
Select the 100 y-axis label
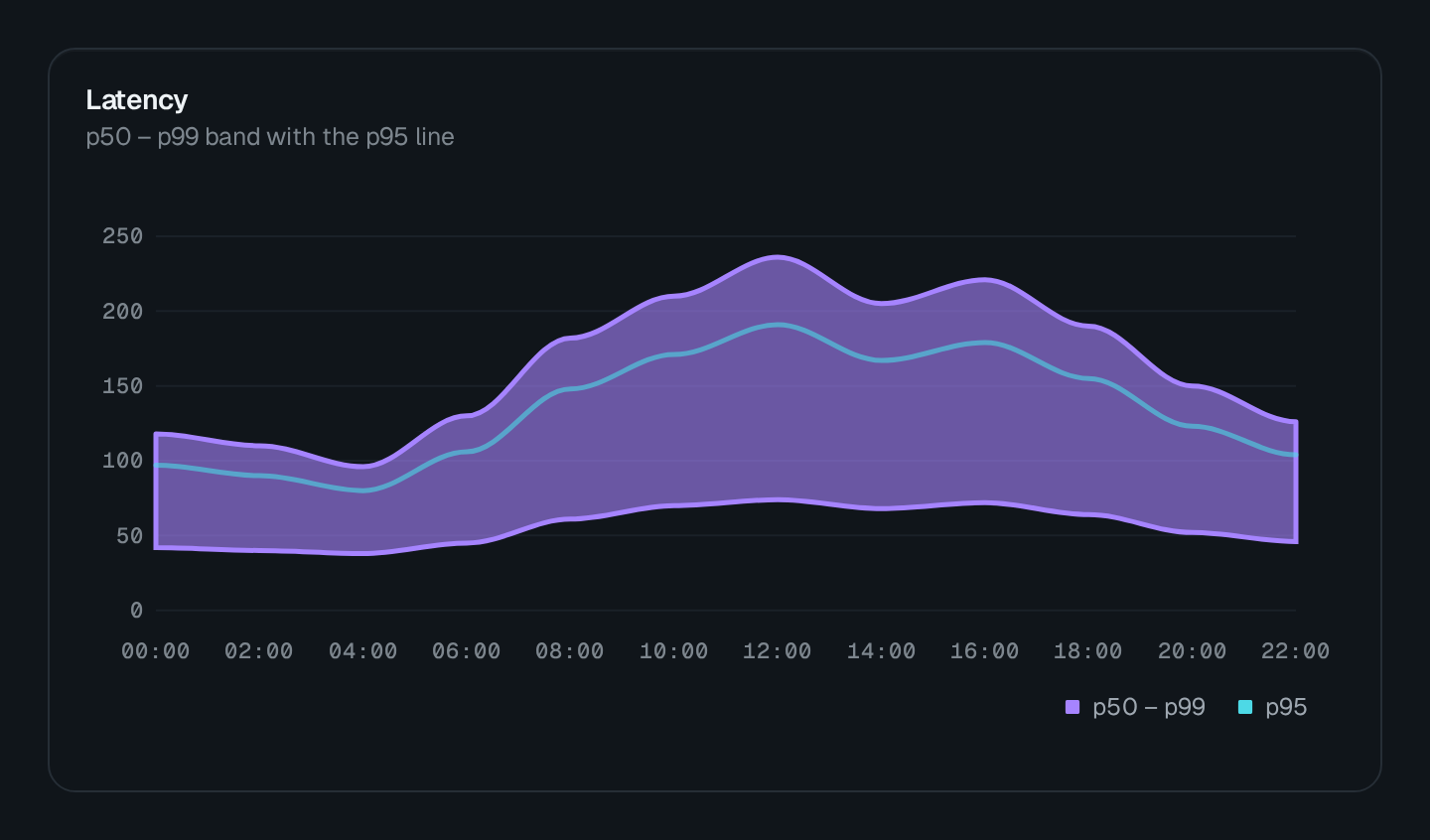(x=123, y=461)
